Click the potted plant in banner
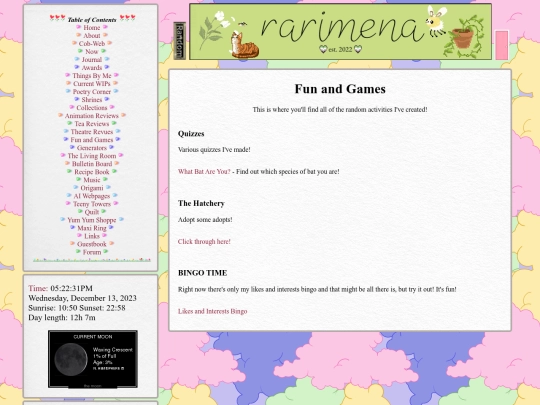 click(x=463, y=37)
